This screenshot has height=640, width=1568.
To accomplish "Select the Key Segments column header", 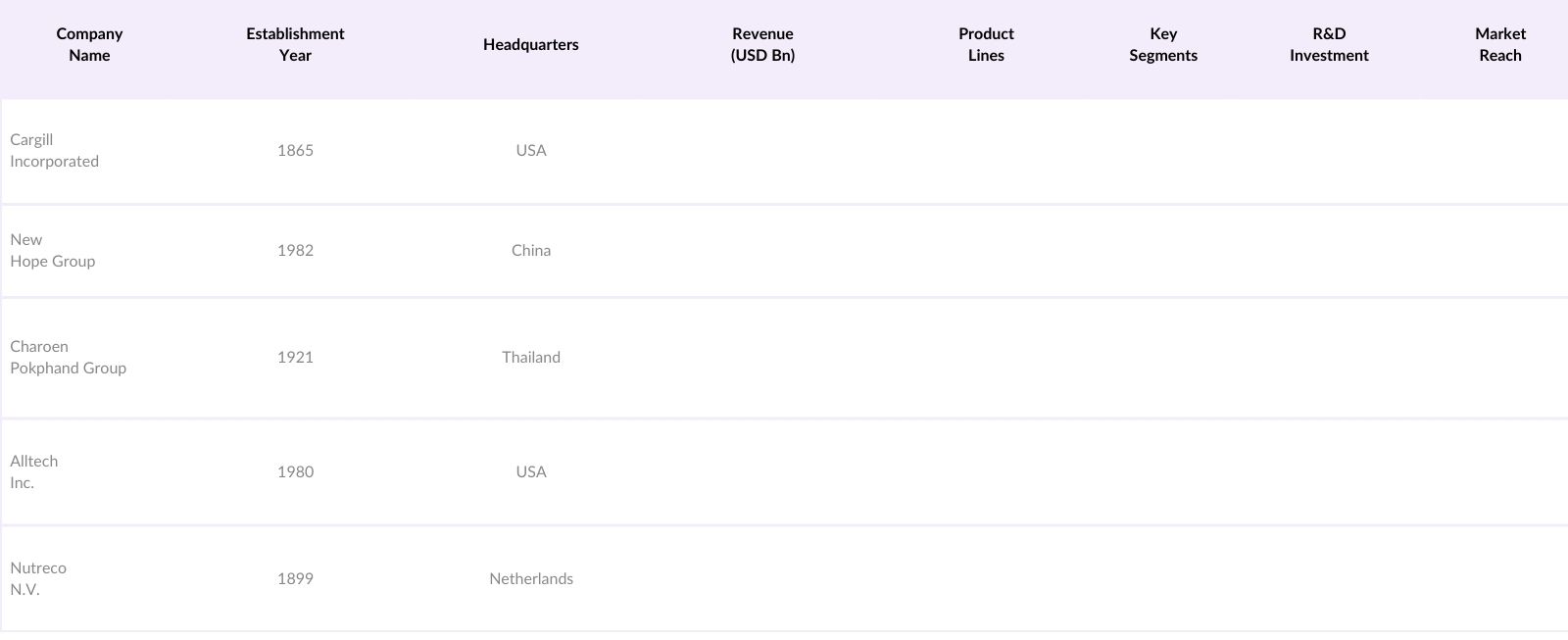I will 1163,45.
